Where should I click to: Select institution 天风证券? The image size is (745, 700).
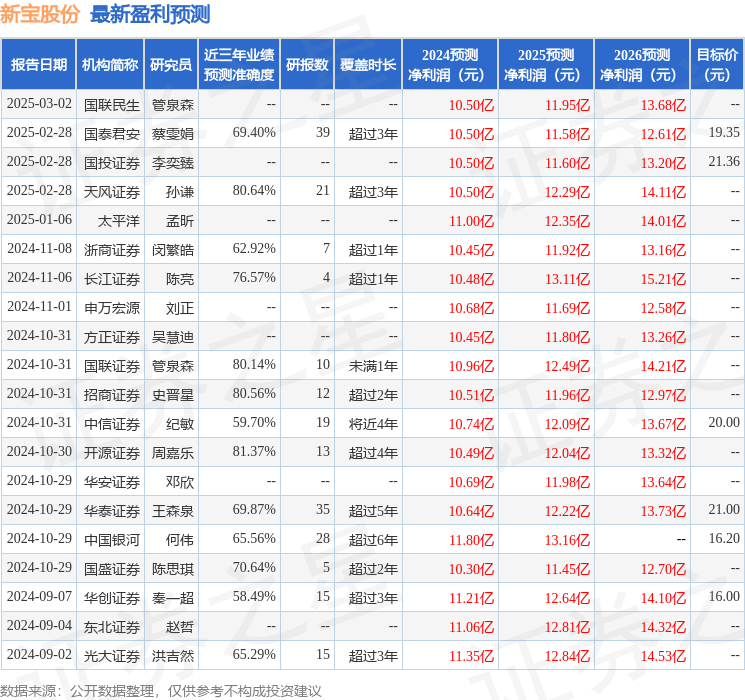[112, 192]
